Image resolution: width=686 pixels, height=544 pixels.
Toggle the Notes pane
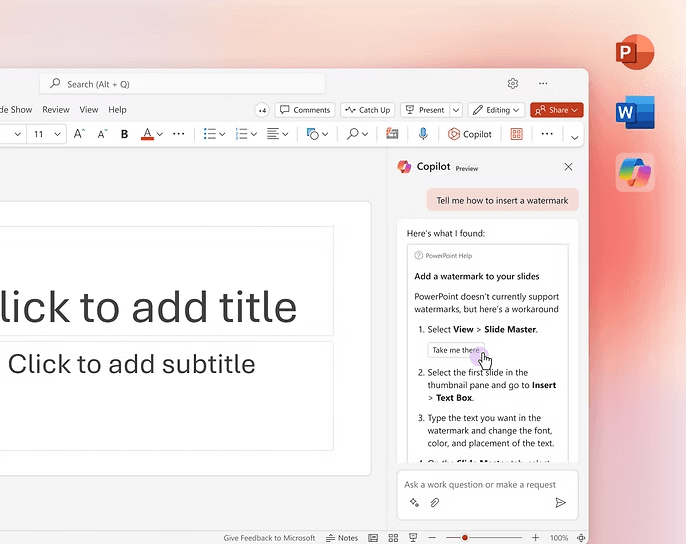point(342,538)
